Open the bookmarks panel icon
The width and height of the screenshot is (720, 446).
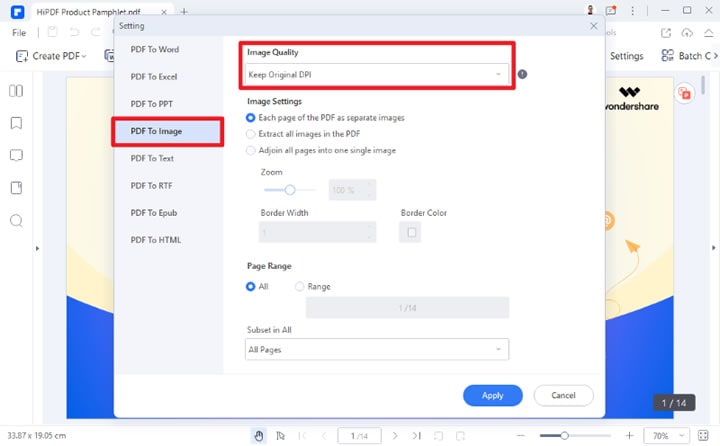pos(16,123)
